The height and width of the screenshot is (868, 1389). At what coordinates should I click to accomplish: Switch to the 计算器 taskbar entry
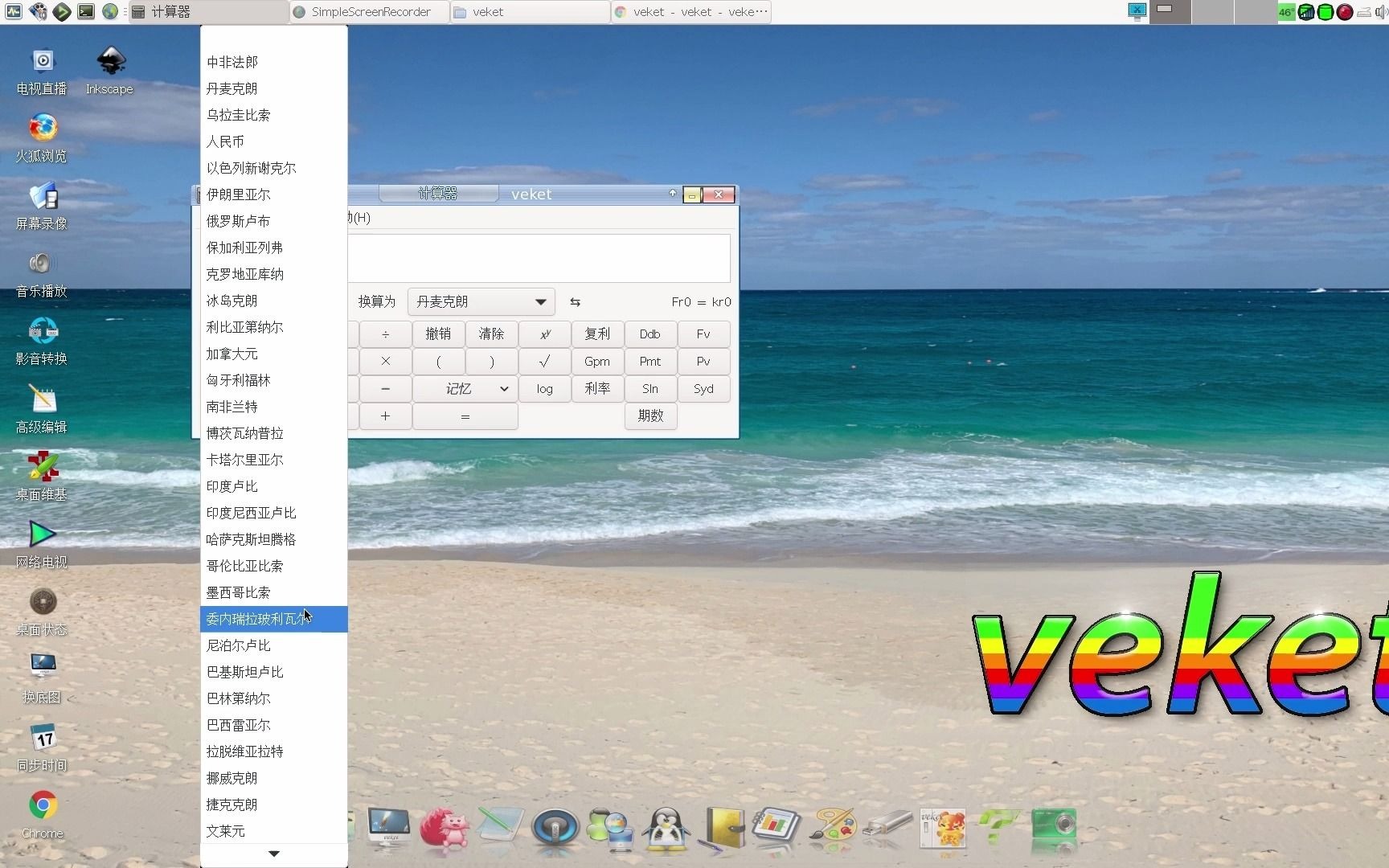(x=208, y=12)
